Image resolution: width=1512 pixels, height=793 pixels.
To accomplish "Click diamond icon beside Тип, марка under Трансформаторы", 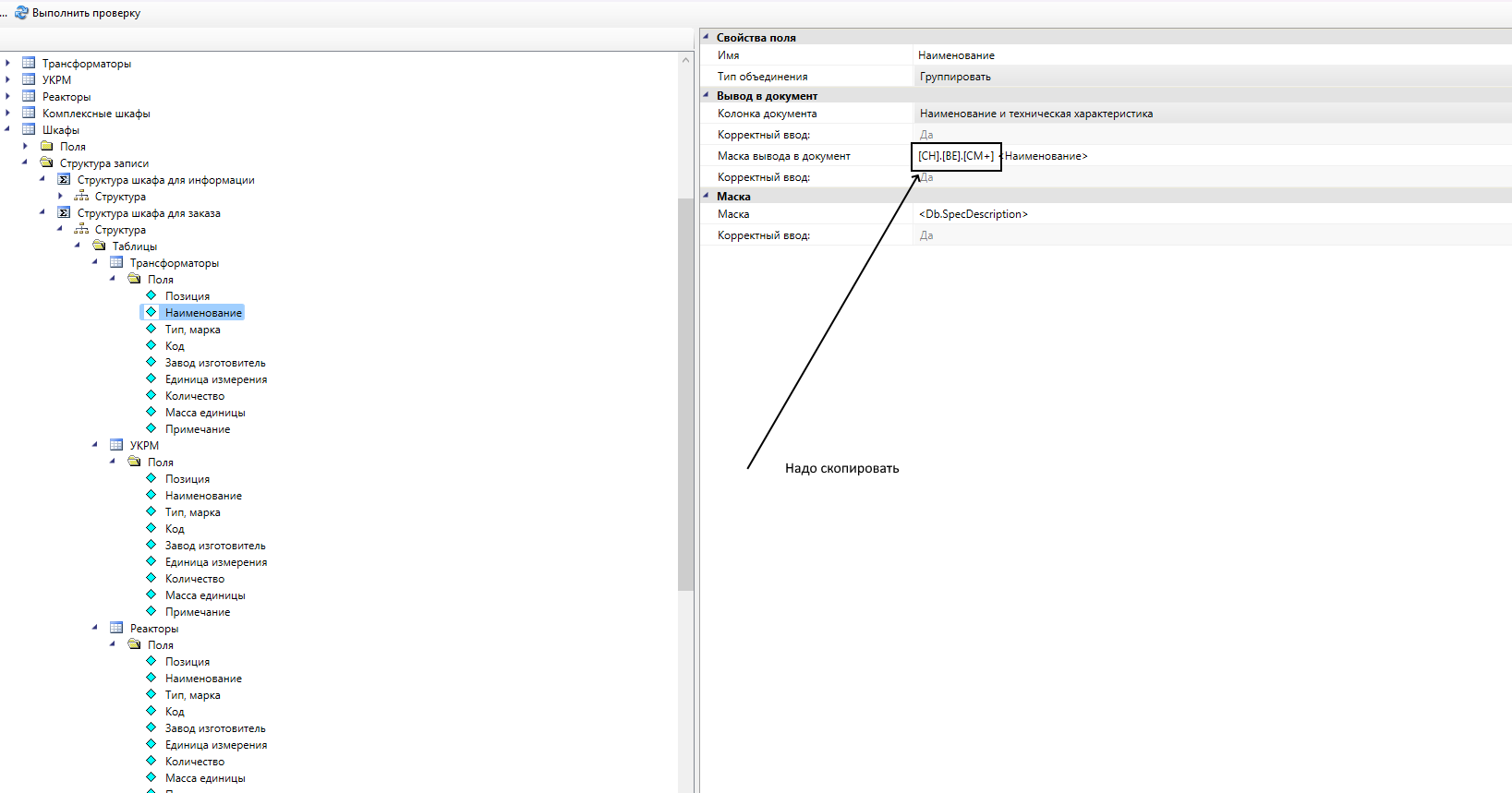I will pos(151,330).
